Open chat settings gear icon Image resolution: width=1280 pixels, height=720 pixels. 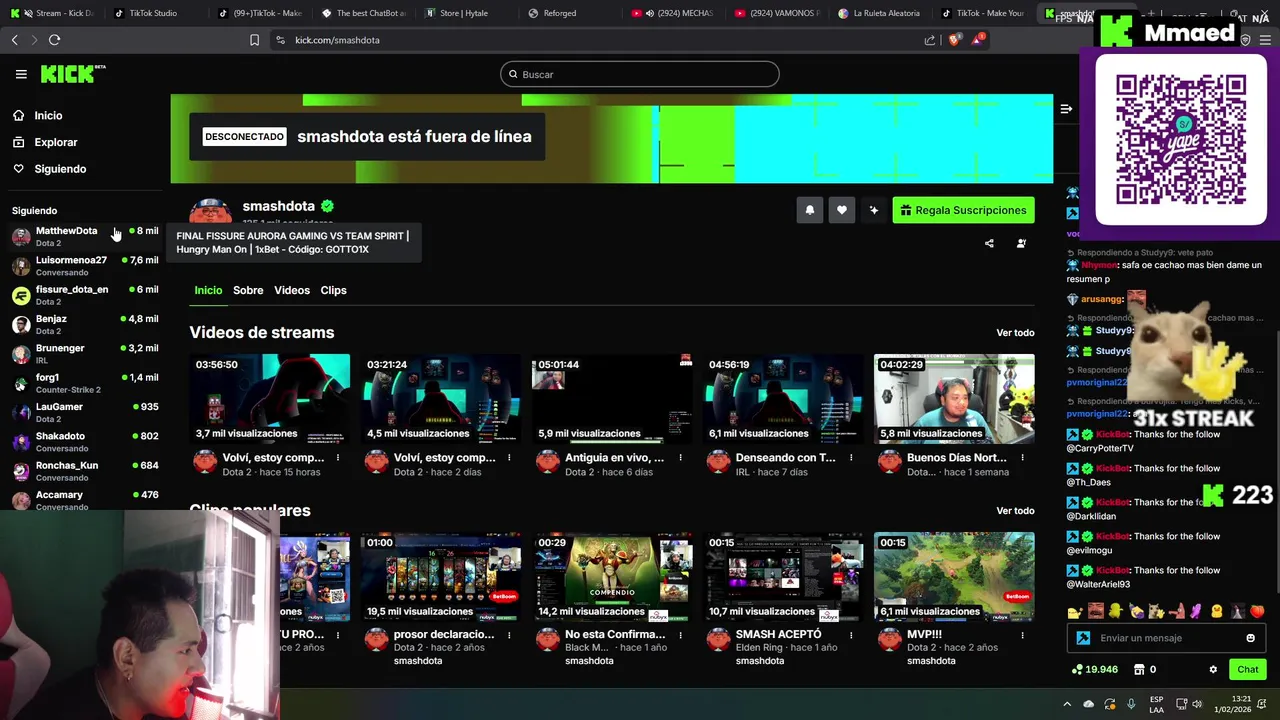1213,670
